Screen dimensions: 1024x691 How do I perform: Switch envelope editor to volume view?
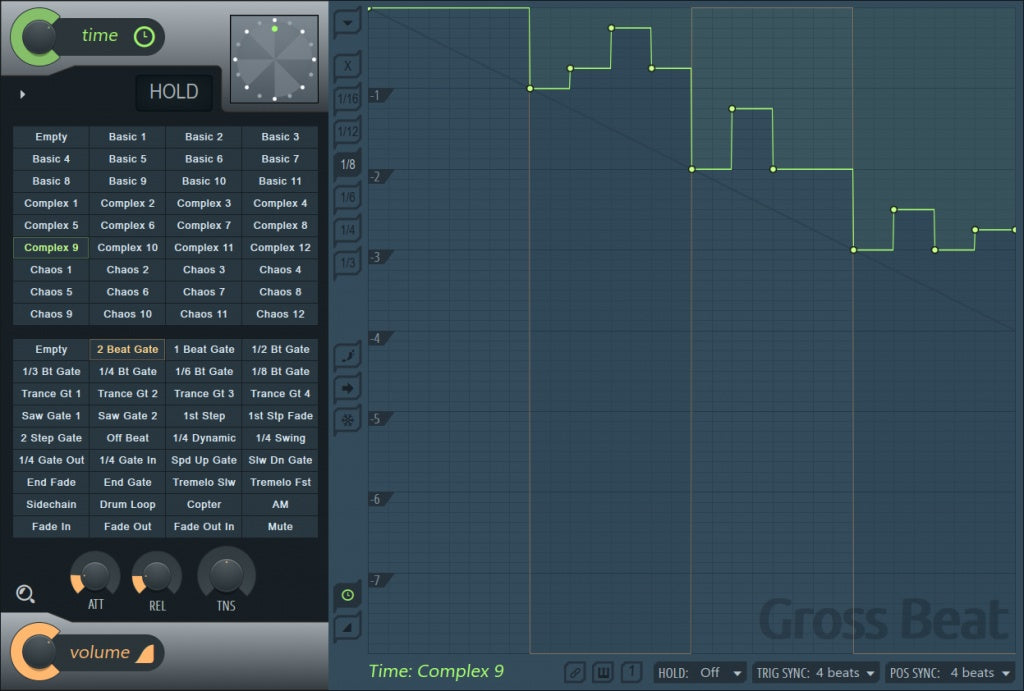pyautogui.click(x=347, y=627)
